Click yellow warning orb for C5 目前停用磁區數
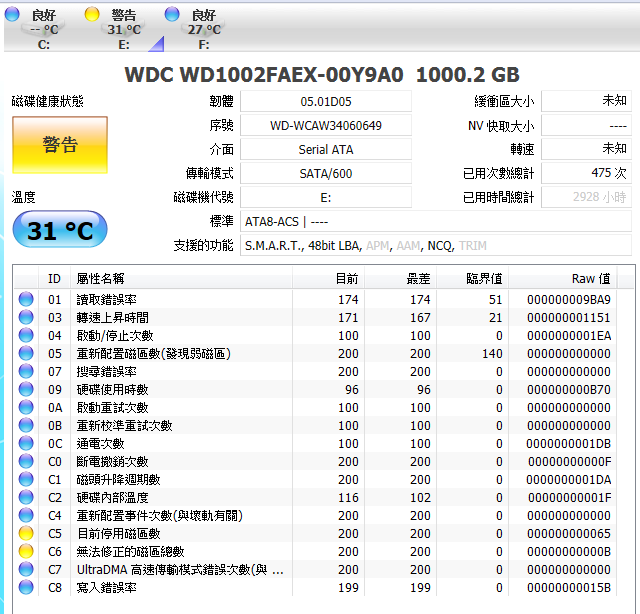640x614 pixels. point(26,533)
